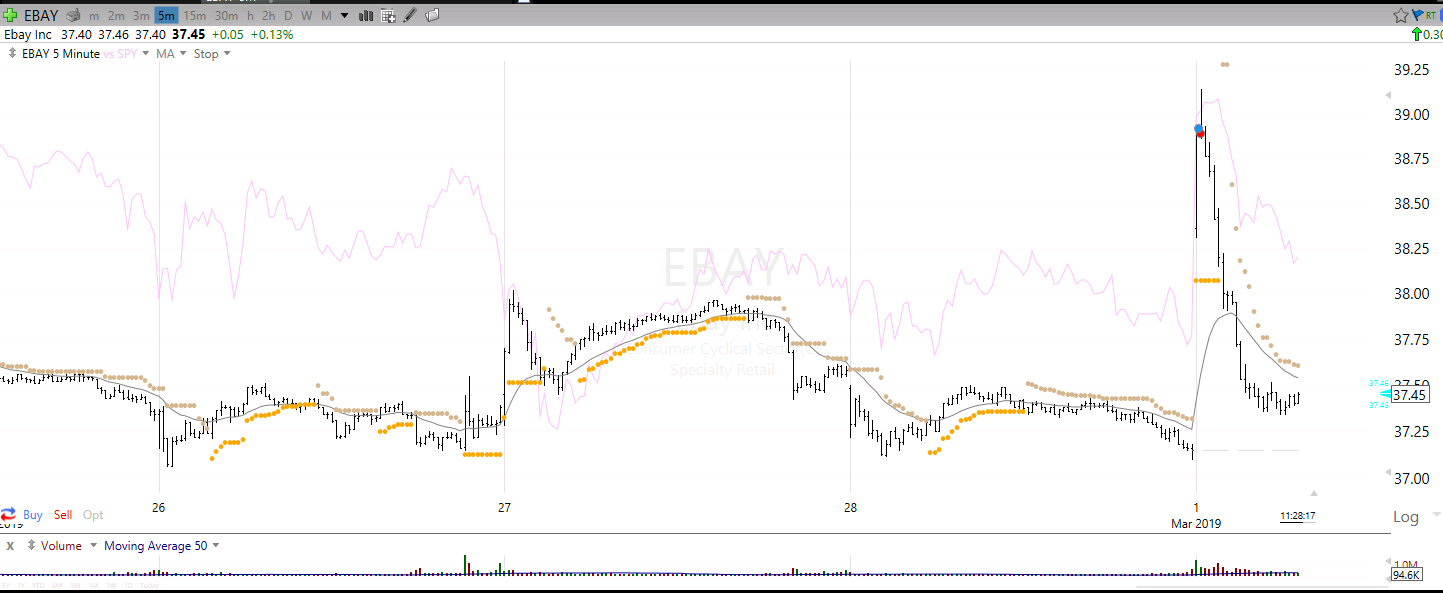Click the company name 'Ebay Inc'

click(28, 34)
